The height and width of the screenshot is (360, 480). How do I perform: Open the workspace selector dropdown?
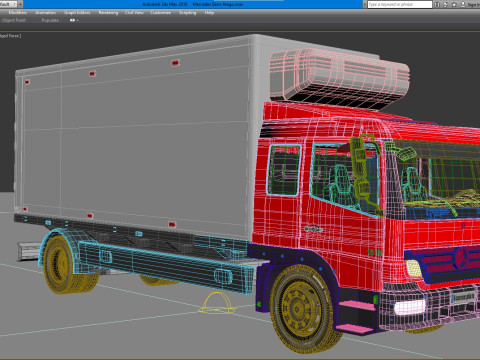[x=8, y=4]
